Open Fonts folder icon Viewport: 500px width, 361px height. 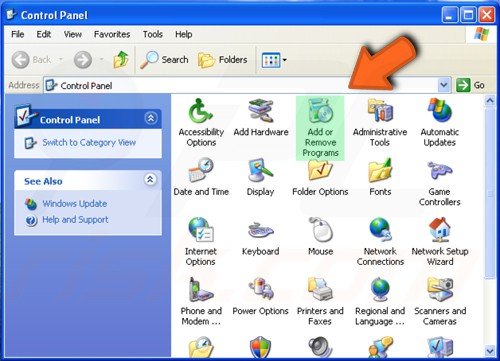[380, 170]
